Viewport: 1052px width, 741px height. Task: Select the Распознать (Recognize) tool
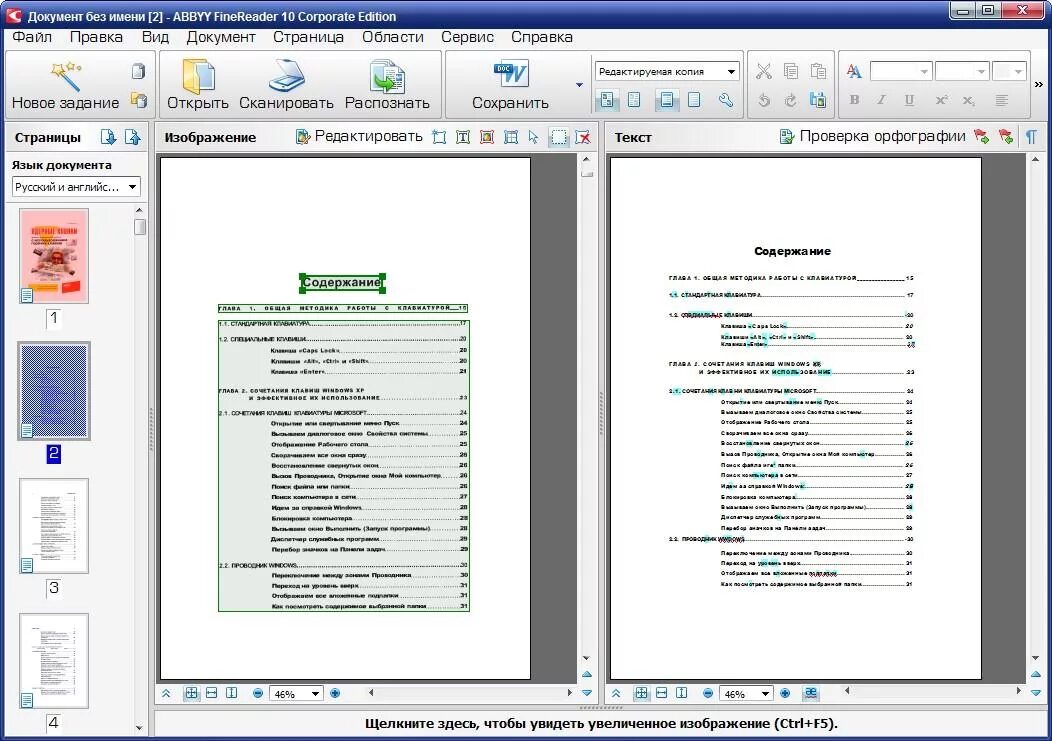[x=386, y=83]
